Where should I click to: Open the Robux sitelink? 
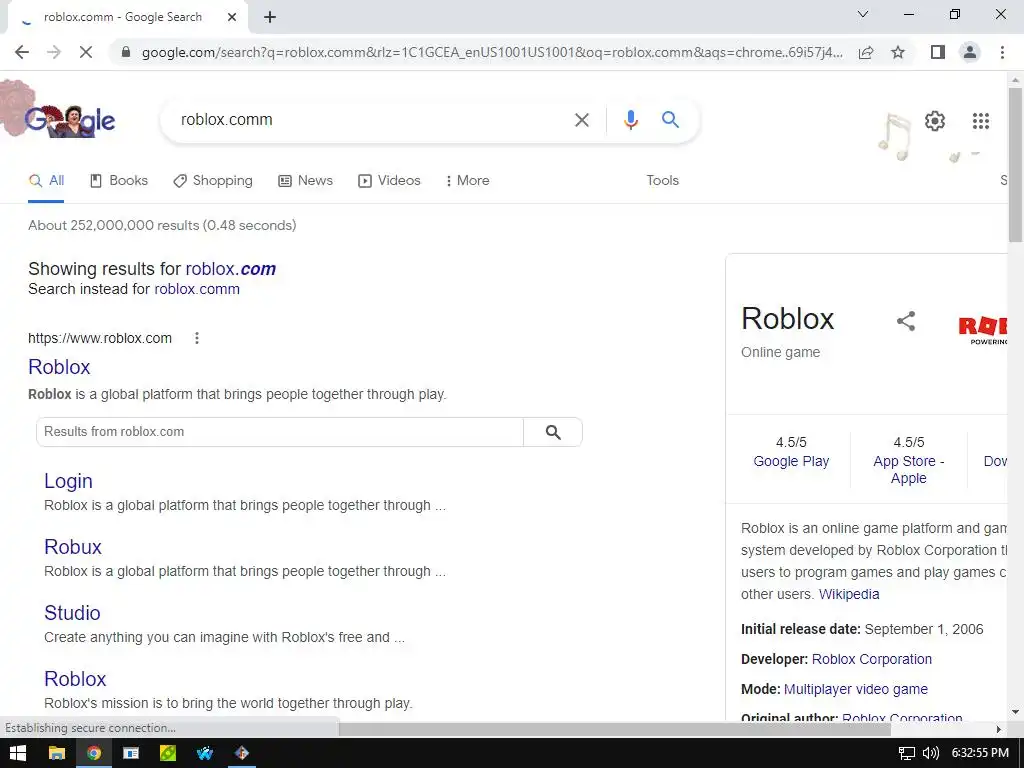(x=72, y=547)
